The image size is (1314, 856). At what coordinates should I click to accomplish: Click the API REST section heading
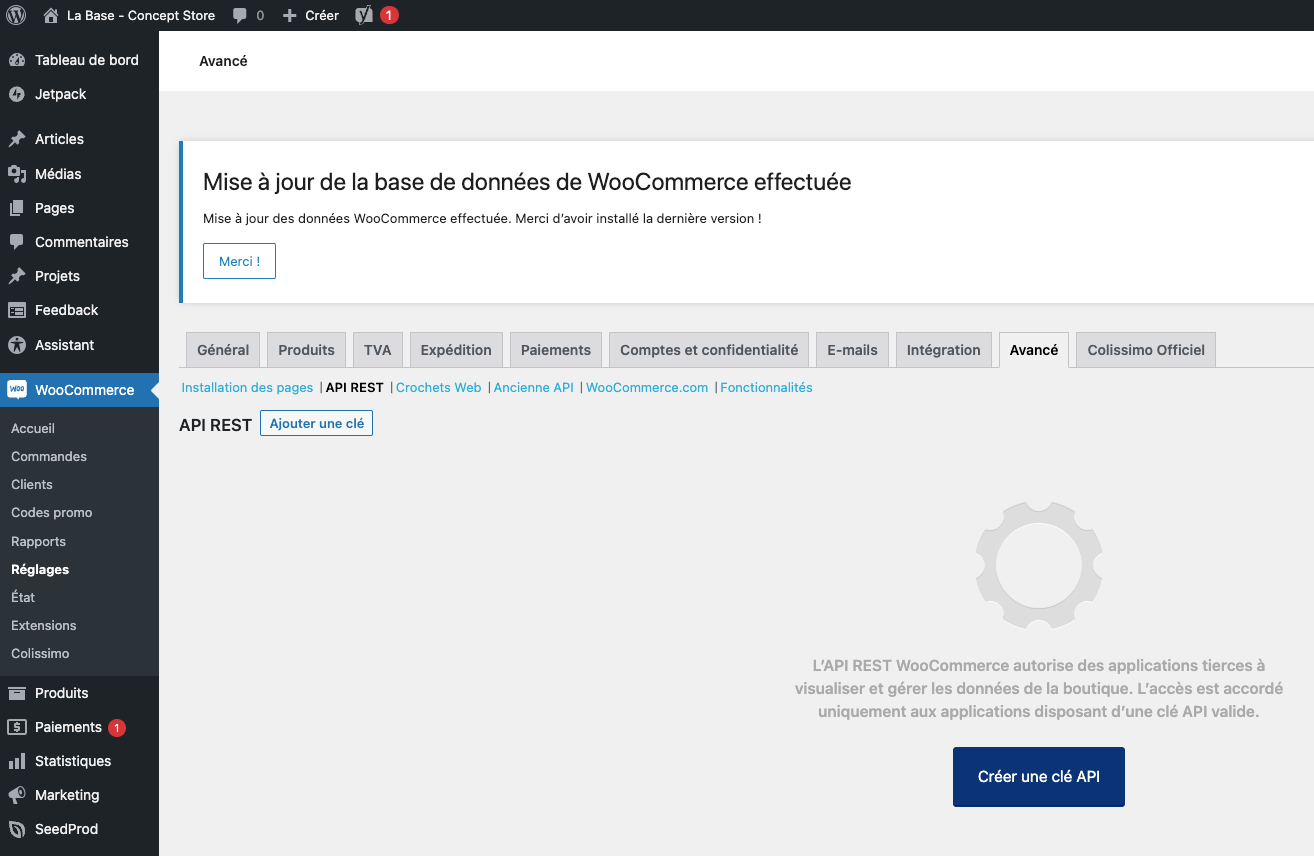click(215, 425)
